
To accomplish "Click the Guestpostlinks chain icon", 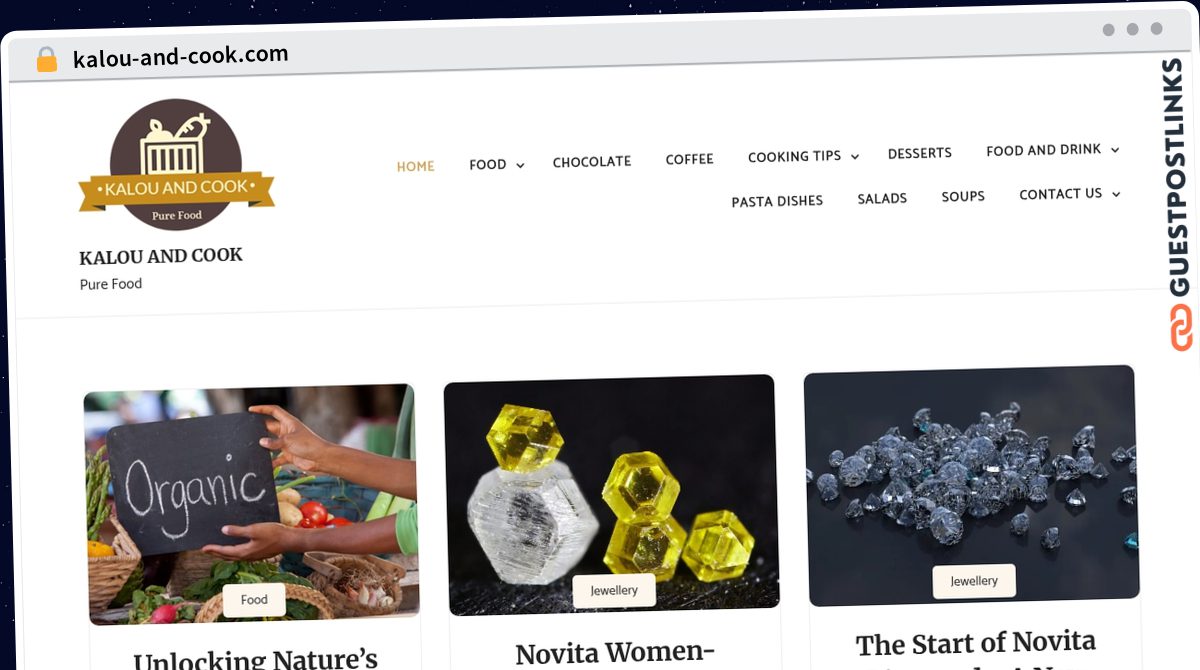I will pos(1182,327).
